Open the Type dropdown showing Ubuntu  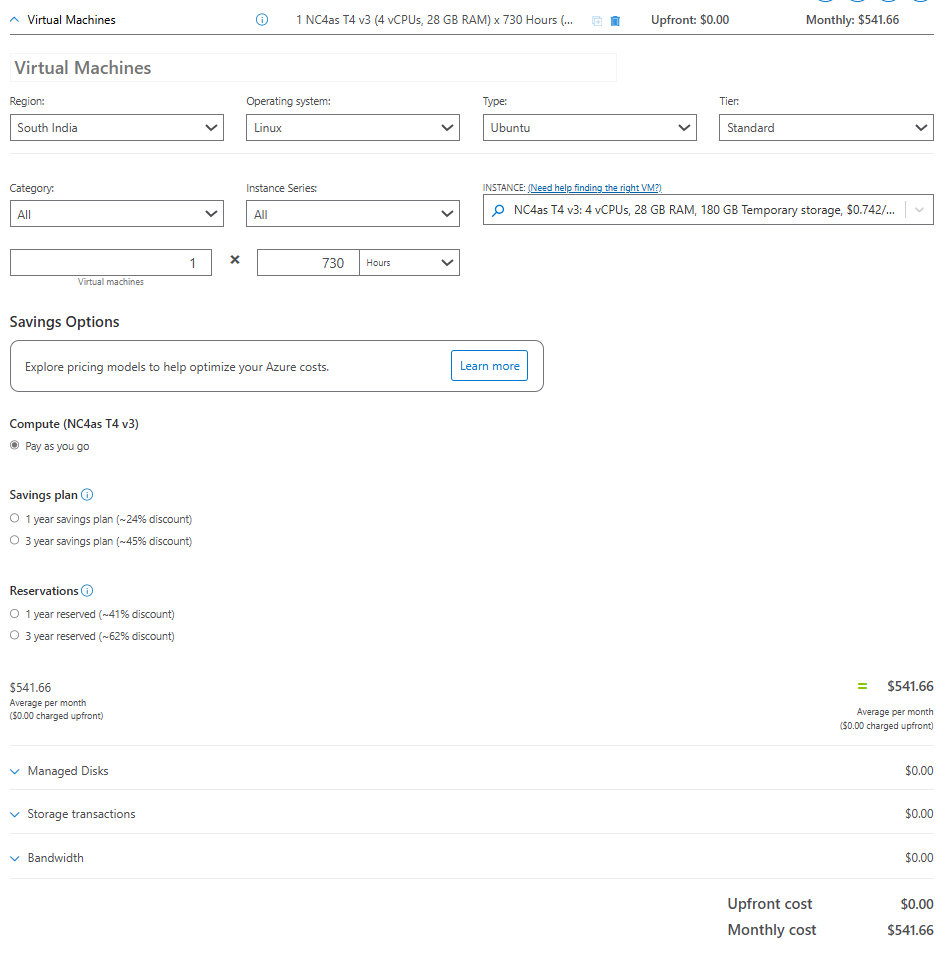pos(589,128)
